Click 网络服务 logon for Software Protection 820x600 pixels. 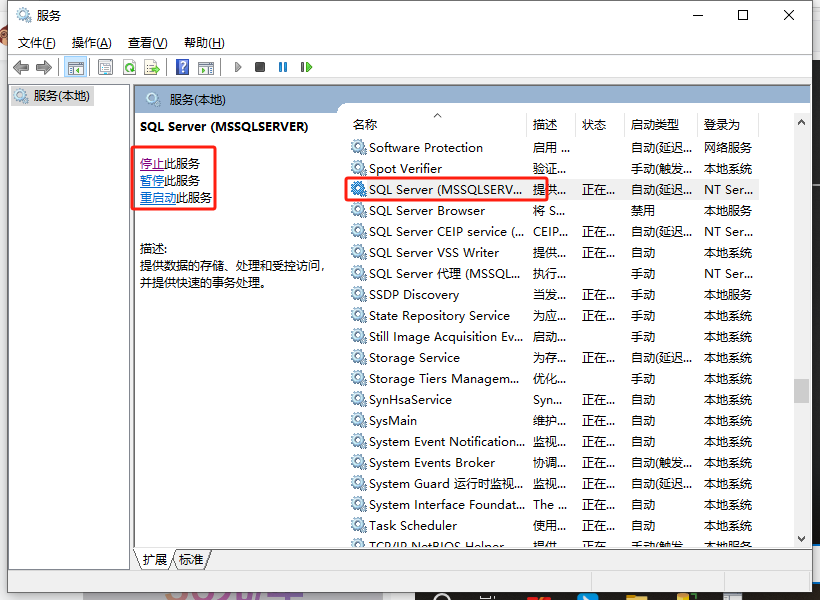click(x=728, y=148)
